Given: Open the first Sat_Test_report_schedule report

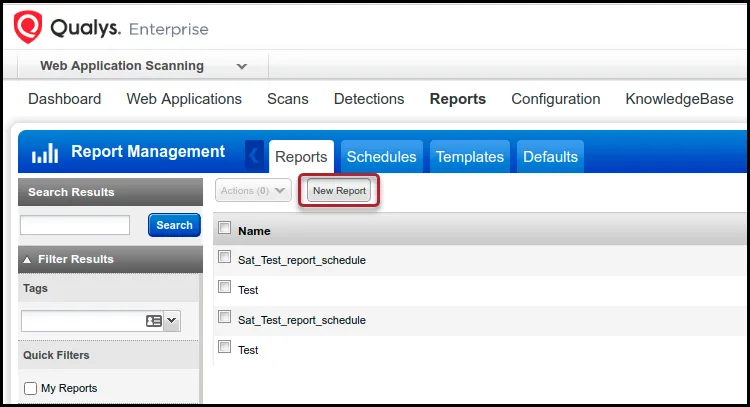Looking at the screenshot, I should [302, 260].
